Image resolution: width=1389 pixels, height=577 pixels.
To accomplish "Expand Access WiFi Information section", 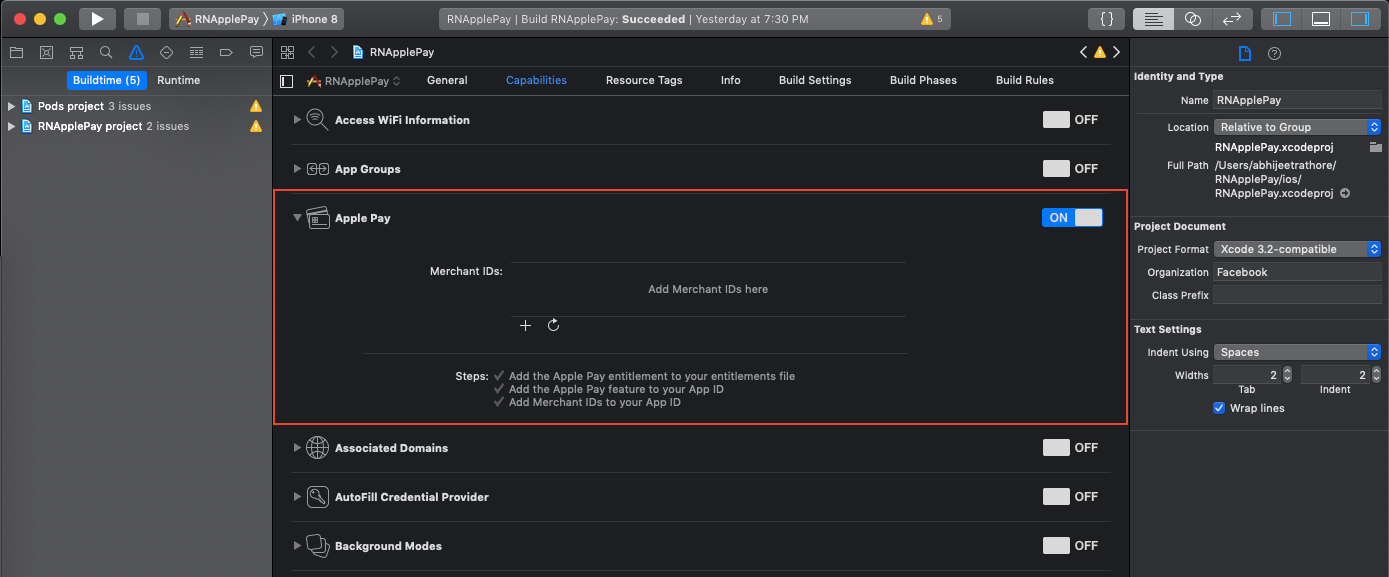I will coord(297,120).
